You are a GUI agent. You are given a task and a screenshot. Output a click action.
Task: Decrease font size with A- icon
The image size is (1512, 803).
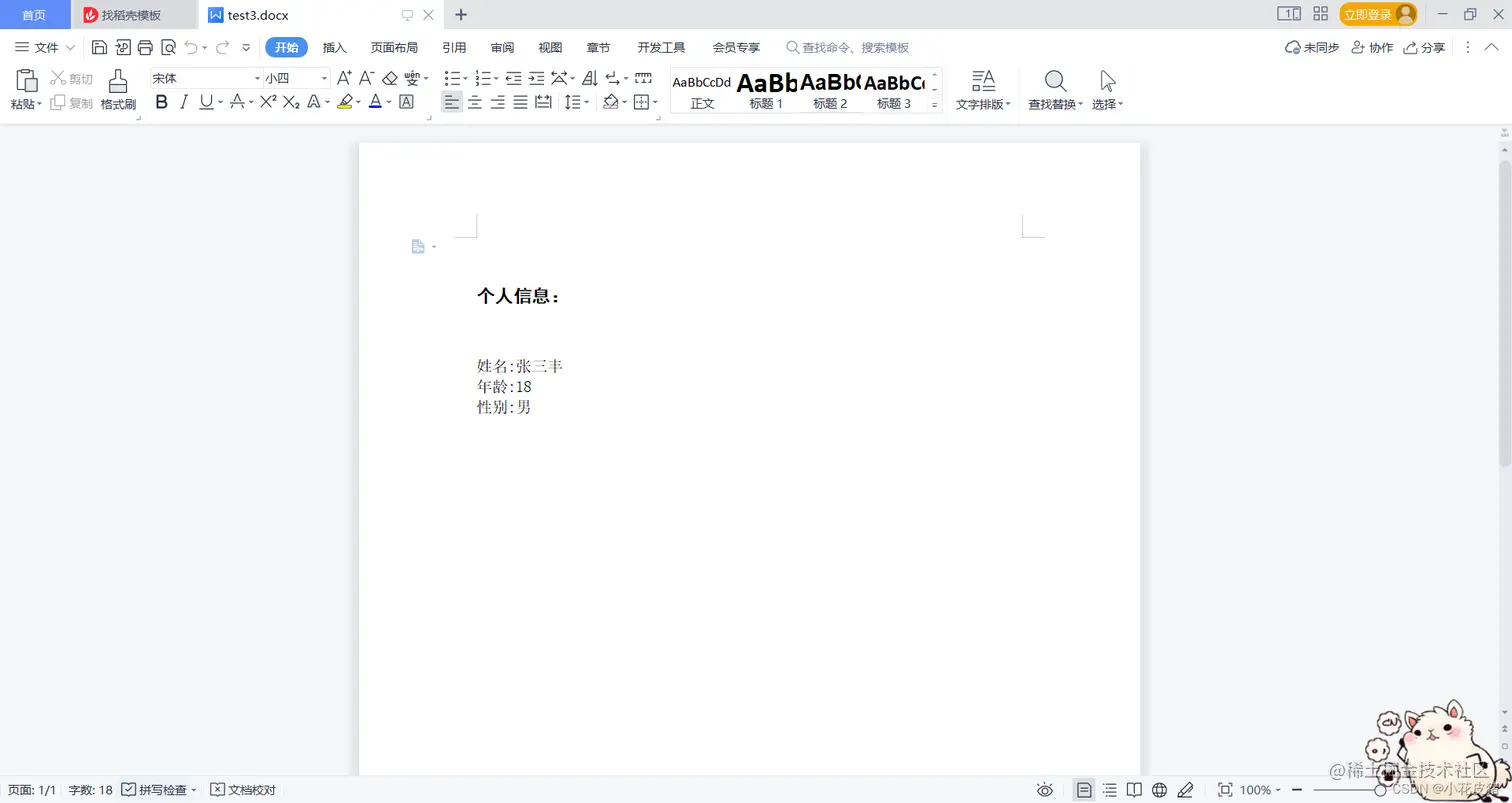point(367,78)
